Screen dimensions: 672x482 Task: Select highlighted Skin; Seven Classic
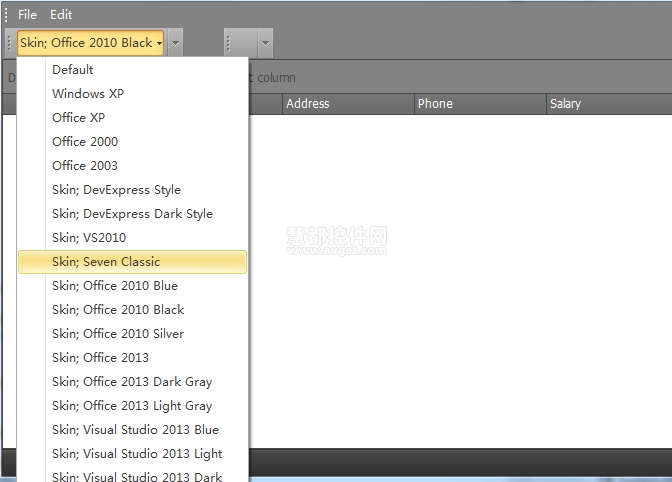pyautogui.click(x=132, y=262)
